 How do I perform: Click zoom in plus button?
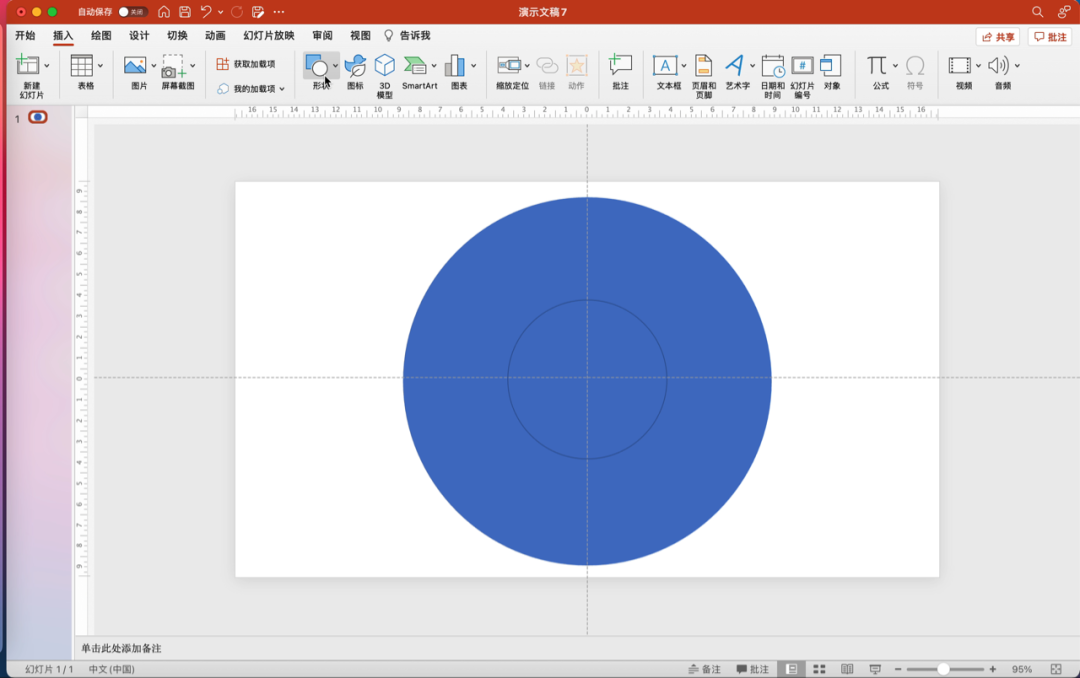[x=993, y=669]
